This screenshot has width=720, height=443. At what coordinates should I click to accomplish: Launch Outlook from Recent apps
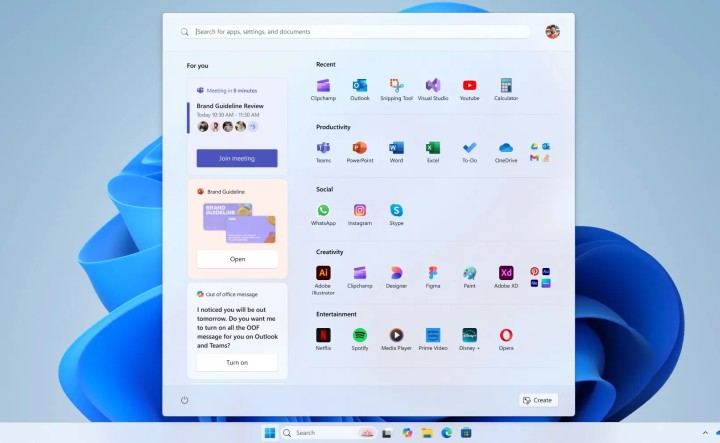(360, 87)
